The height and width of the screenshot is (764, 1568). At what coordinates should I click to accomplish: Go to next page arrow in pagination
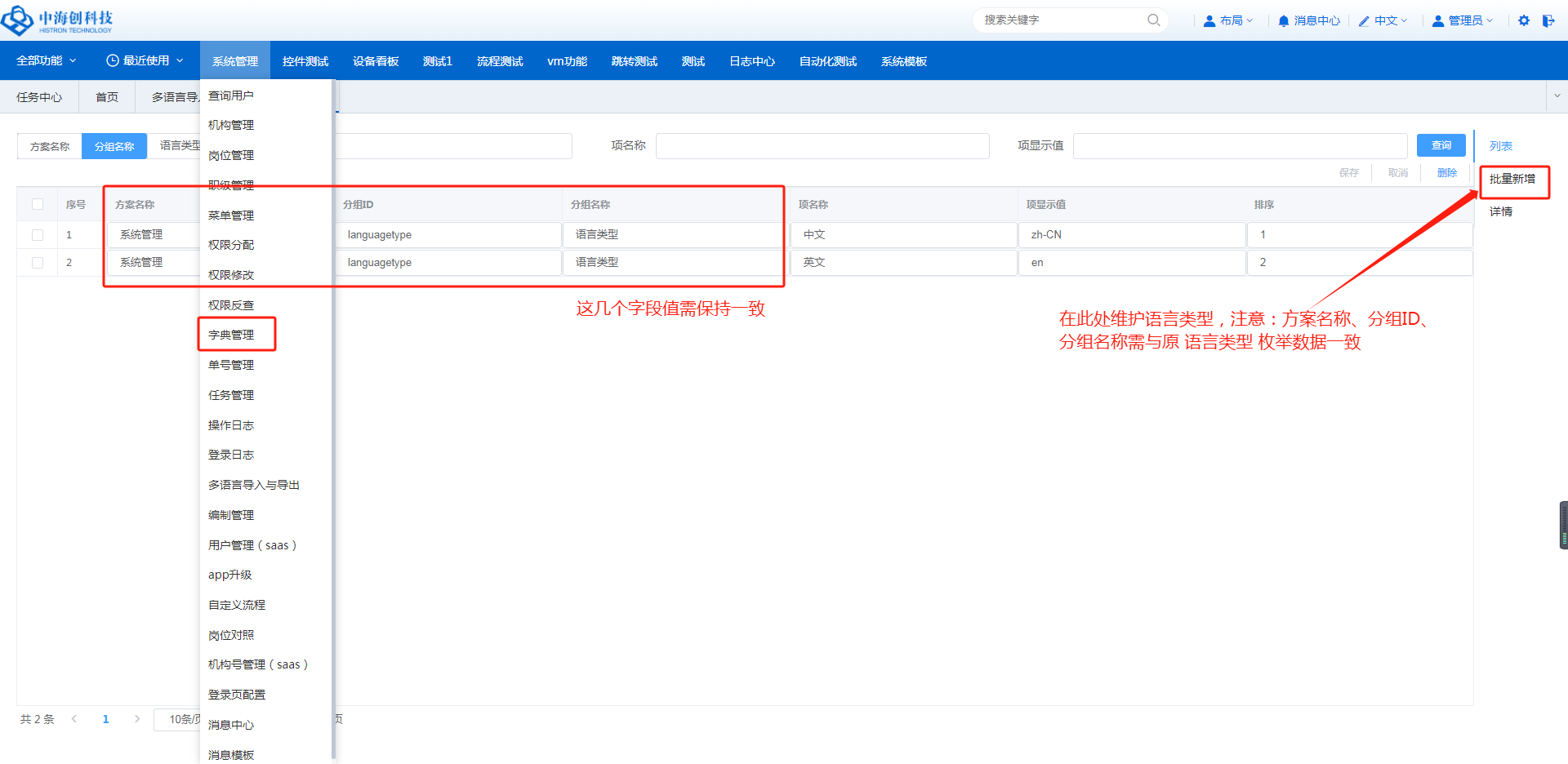pos(137,719)
